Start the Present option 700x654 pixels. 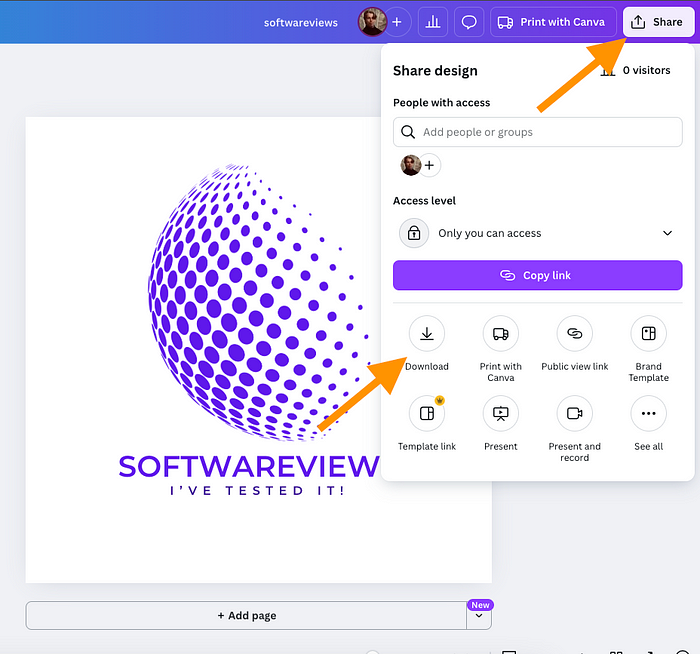tap(500, 413)
